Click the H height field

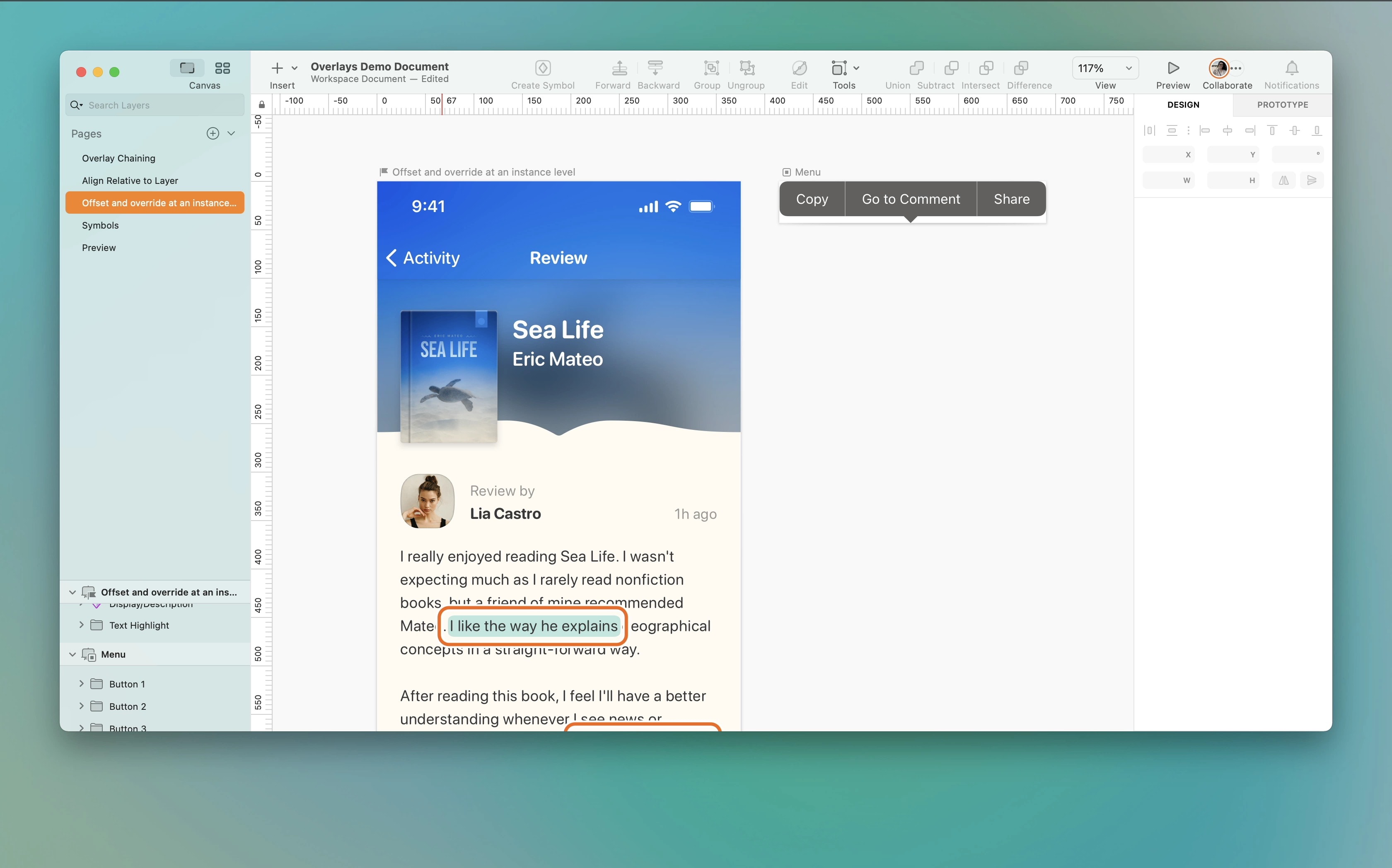[x=1233, y=181]
